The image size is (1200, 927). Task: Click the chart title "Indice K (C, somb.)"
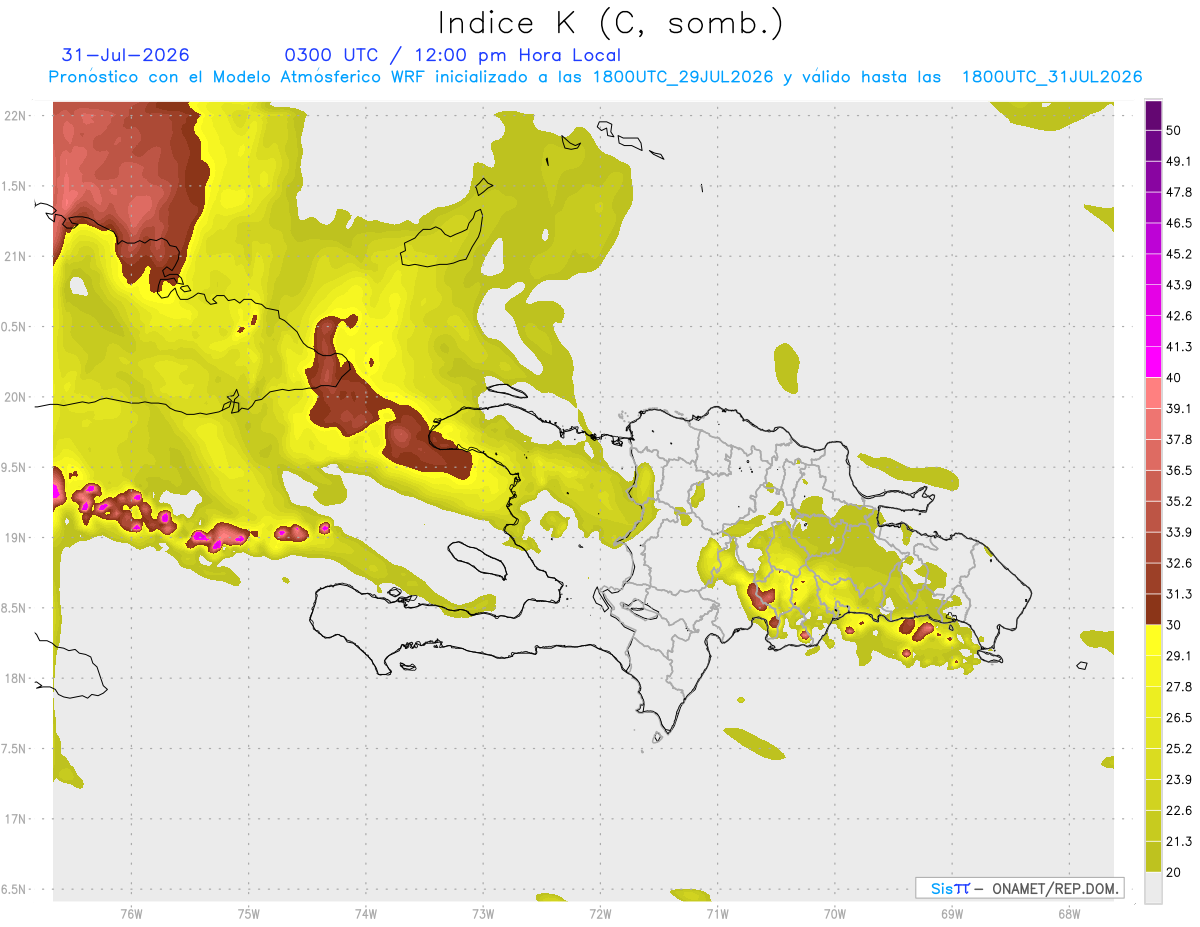pos(611,23)
